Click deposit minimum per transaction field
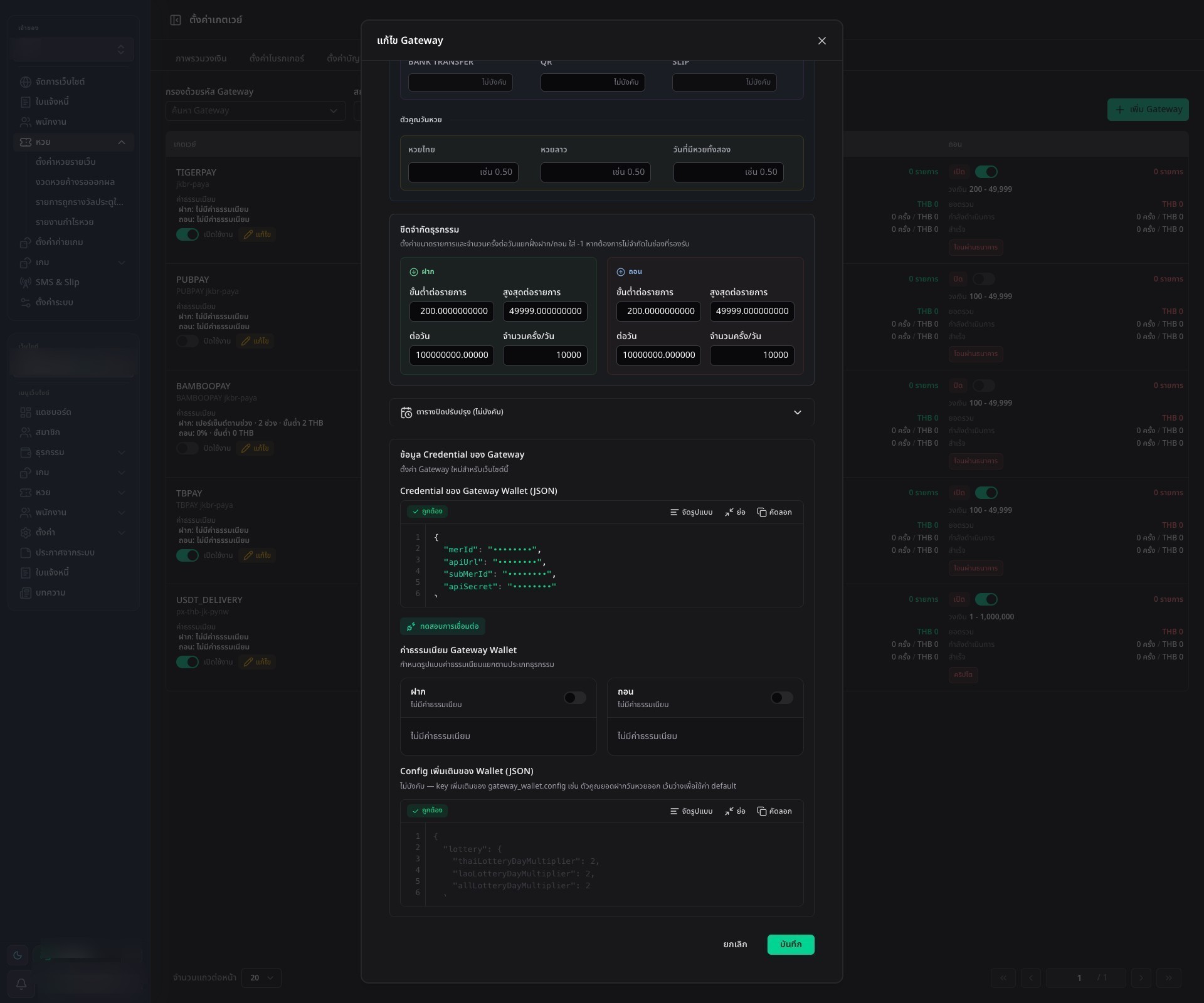Viewport: 1204px width, 1003px height. point(452,312)
